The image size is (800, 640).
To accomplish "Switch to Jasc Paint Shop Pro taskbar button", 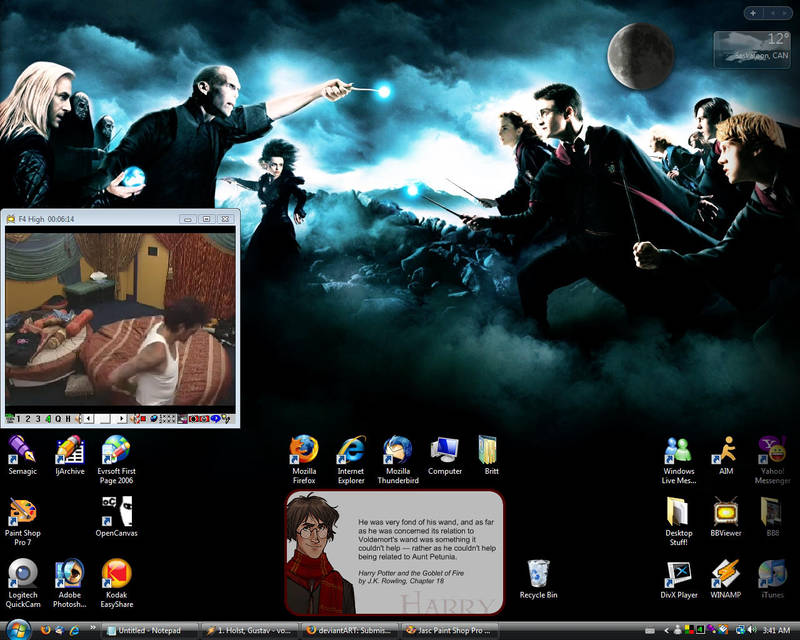I will [x=450, y=631].
